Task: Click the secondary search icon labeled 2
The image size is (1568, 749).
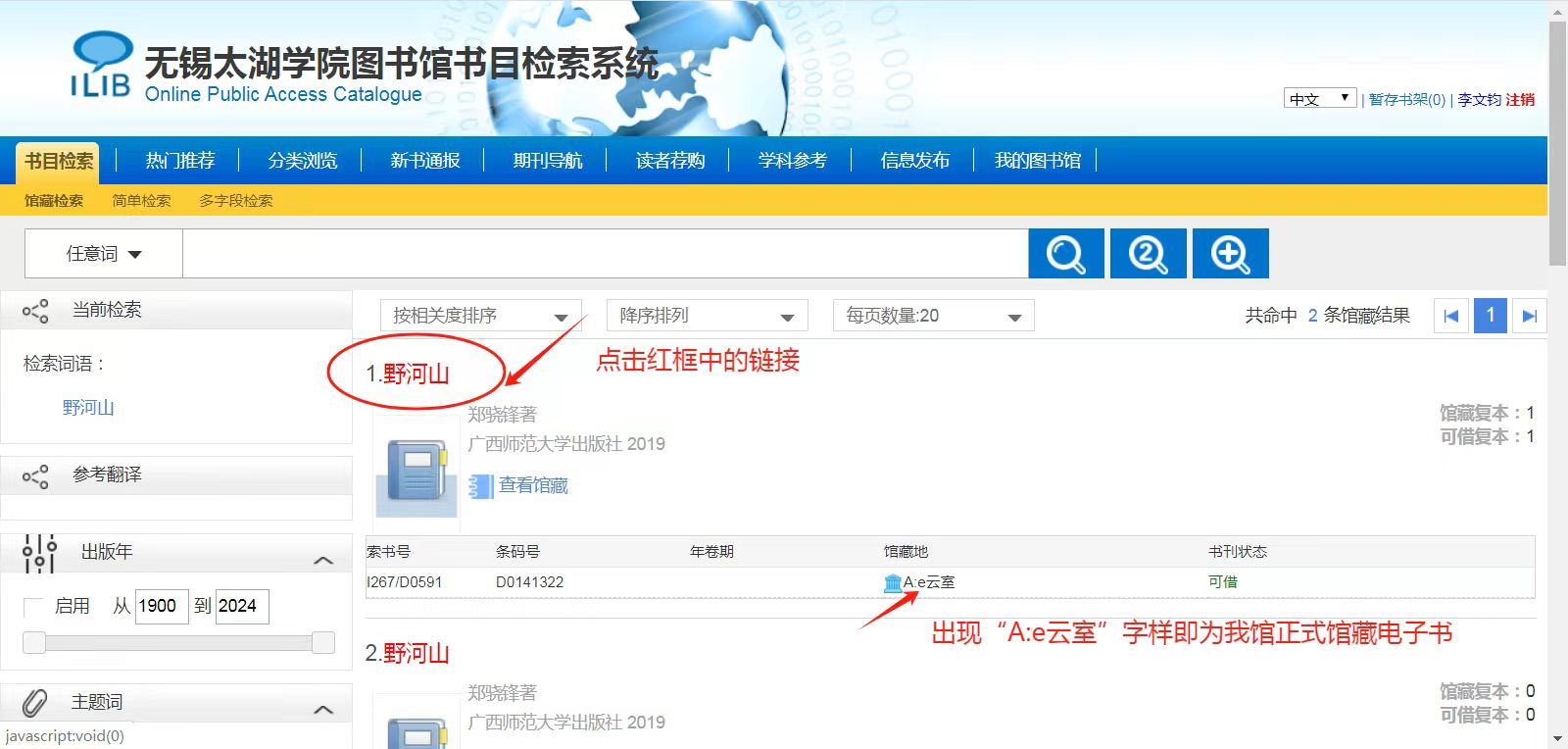Action: point(1148,254)
